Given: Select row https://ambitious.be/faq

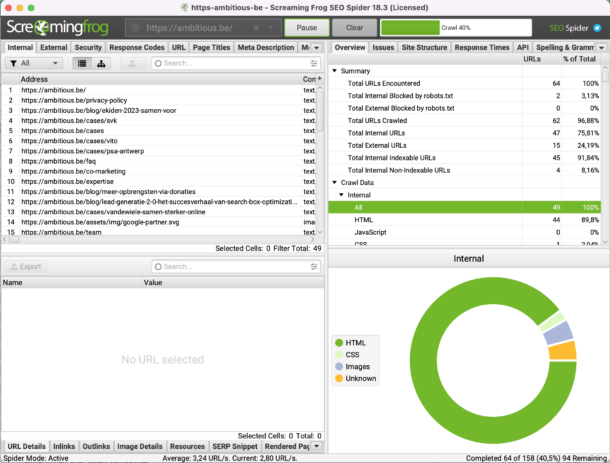Looking at the screenshot, I should coord(160,161).
